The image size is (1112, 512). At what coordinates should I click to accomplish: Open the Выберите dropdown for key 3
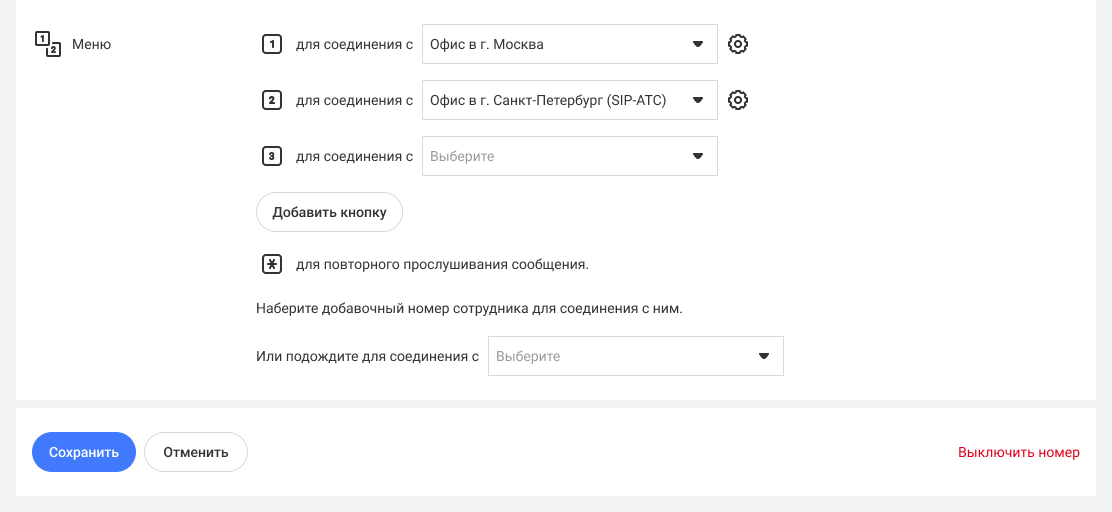pyautogui.click(x=569, y=156)
